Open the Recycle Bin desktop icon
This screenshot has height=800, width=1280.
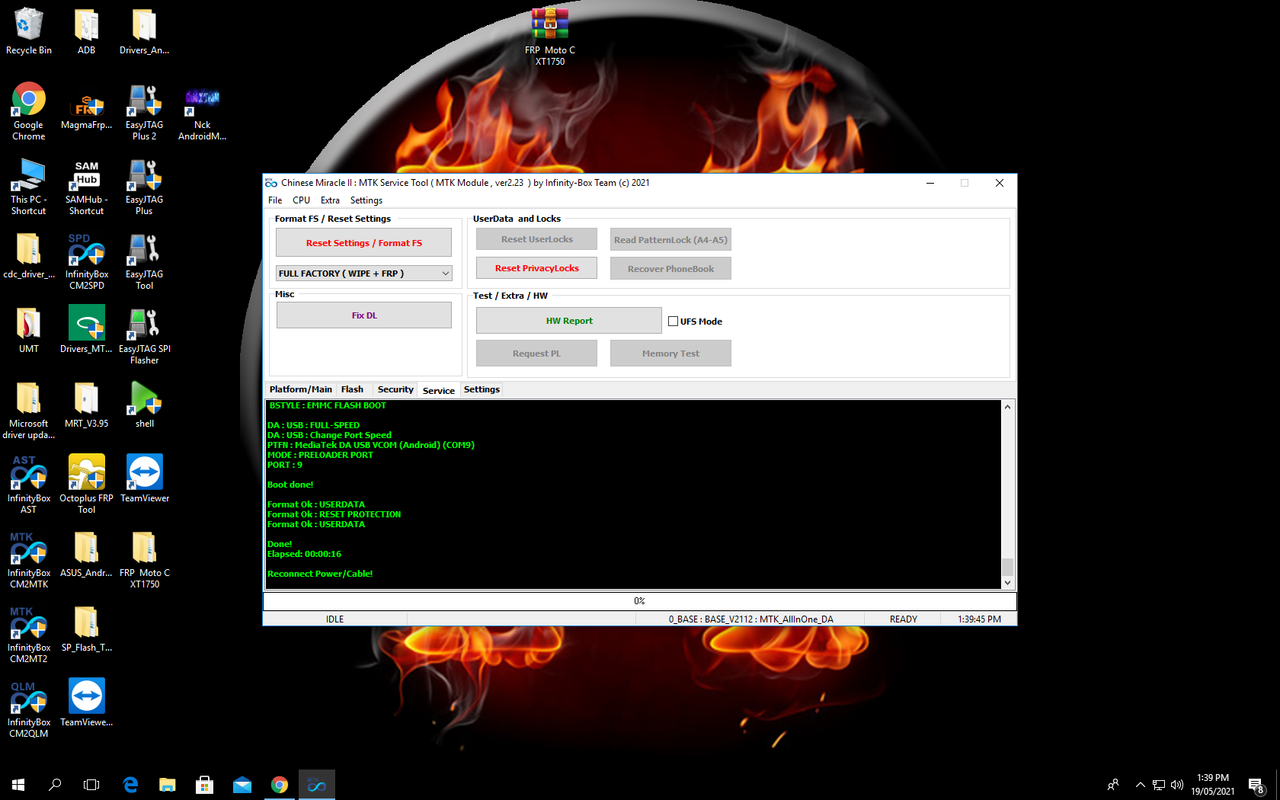tap(29, 32)
